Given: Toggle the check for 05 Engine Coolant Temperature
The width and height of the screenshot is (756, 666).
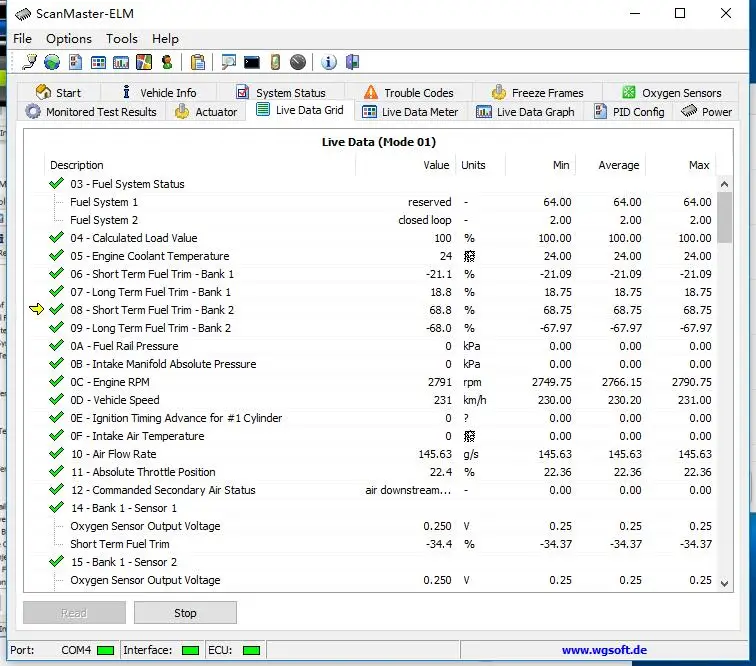Looking at the screenshot, I should point(56,256).
